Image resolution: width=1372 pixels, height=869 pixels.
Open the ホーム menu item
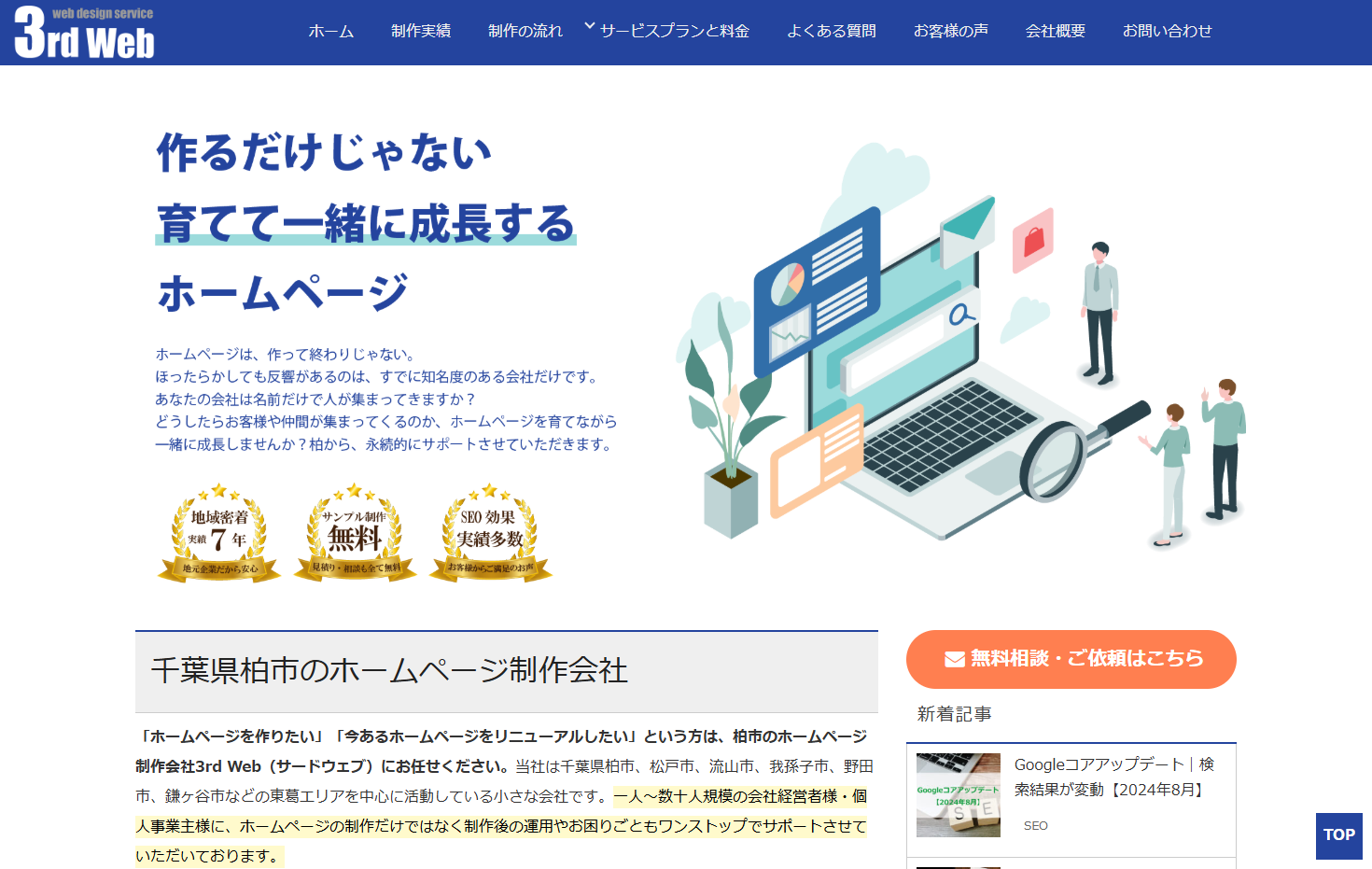[x=331, y=31]
